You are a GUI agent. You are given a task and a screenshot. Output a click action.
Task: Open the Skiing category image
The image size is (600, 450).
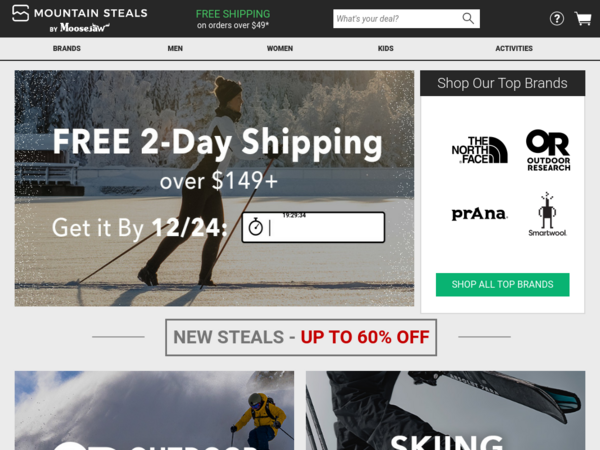[445, 410]
